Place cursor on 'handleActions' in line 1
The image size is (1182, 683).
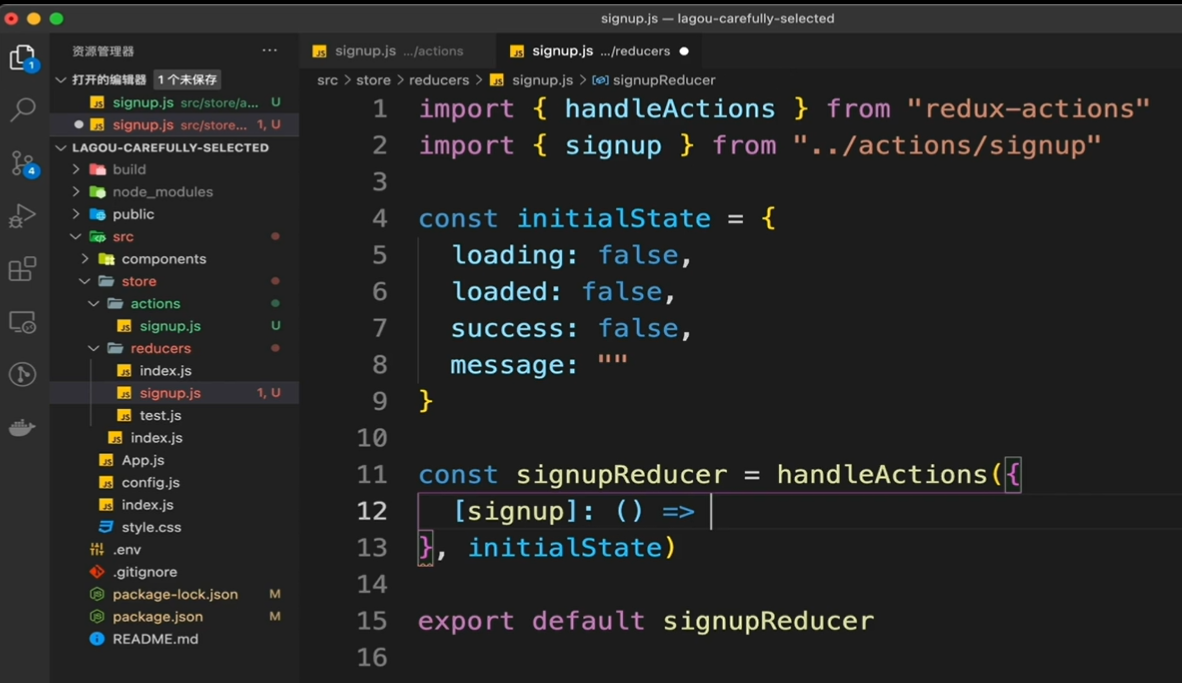coord(669,109)
